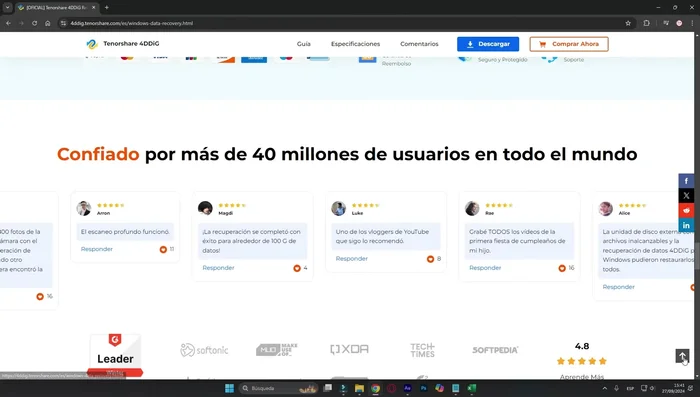This screenshot has height=397, width=700.
Task: Open the Especificaciones navigation item
Action: click(x=355, y=44)
